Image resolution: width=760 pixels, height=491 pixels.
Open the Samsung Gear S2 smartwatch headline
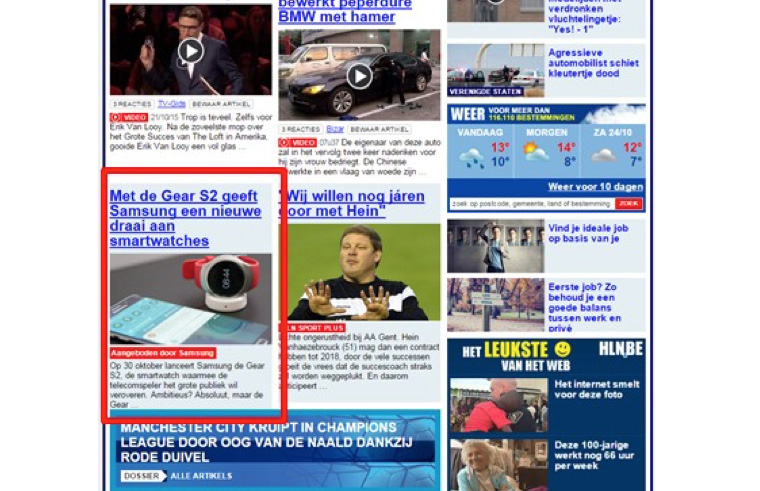click(x=186, y=218)
